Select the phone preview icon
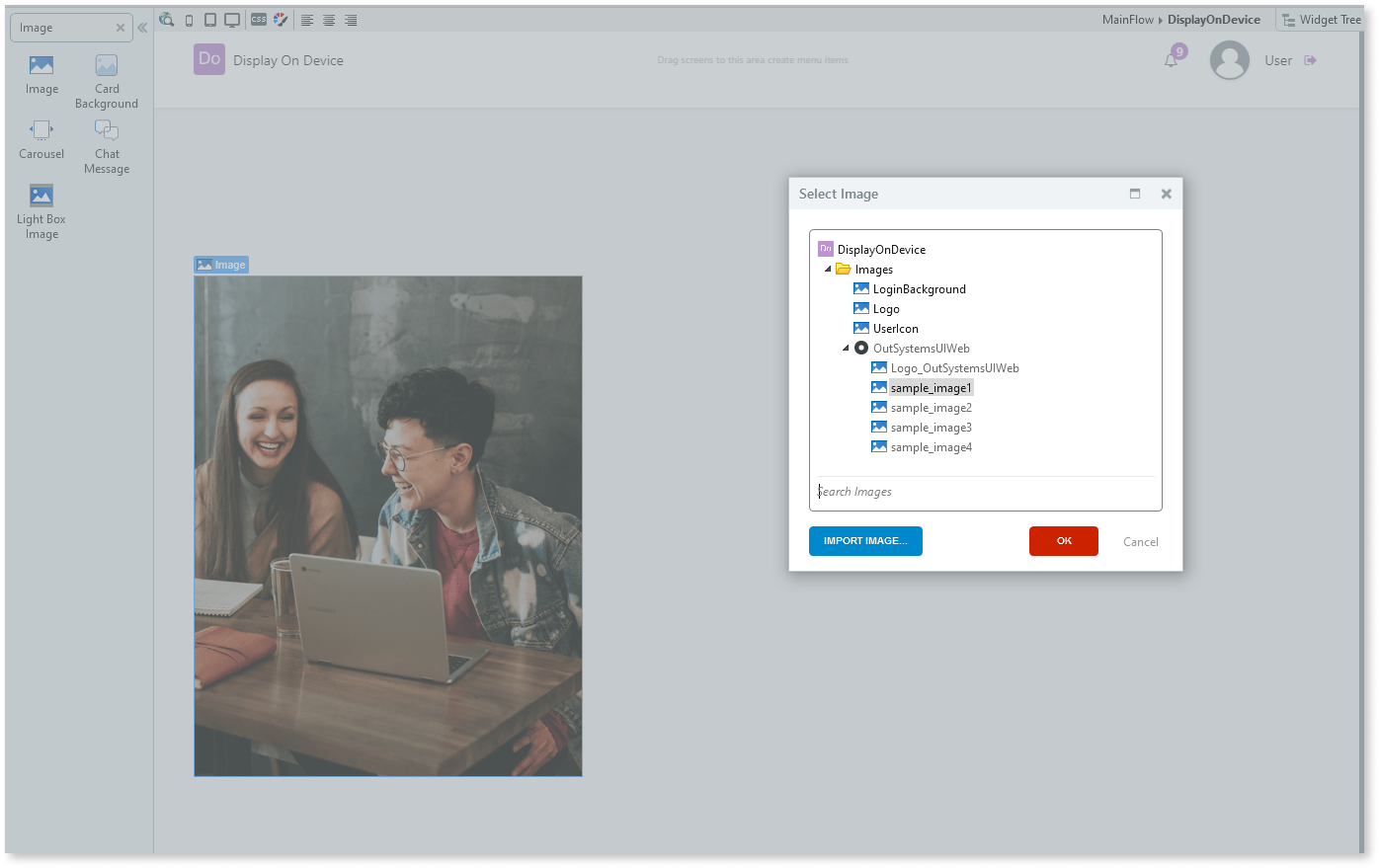This screenshot has height=868, width=1379. [x=189, y=19]
